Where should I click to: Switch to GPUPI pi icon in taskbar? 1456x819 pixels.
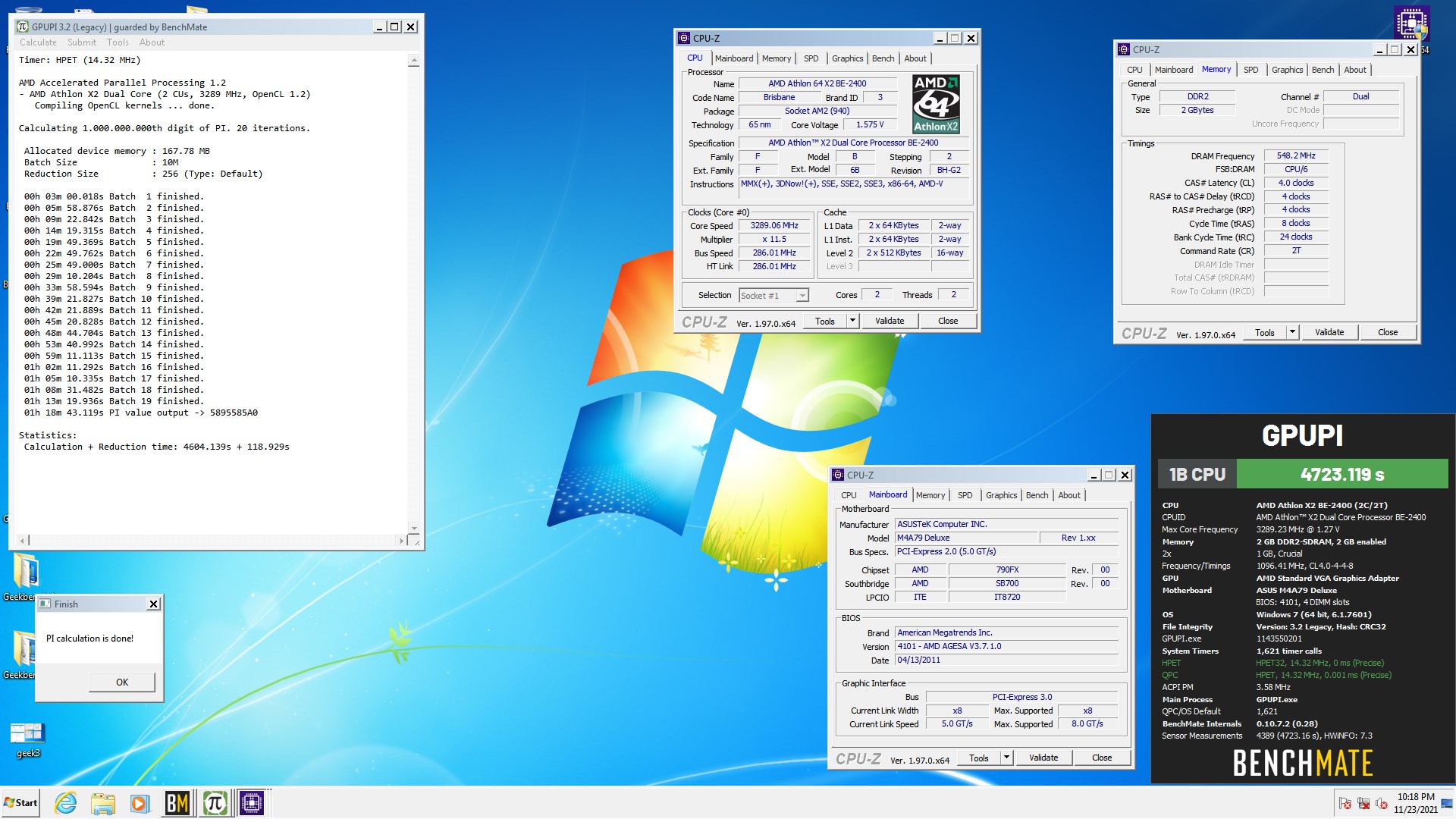[215, 802]
